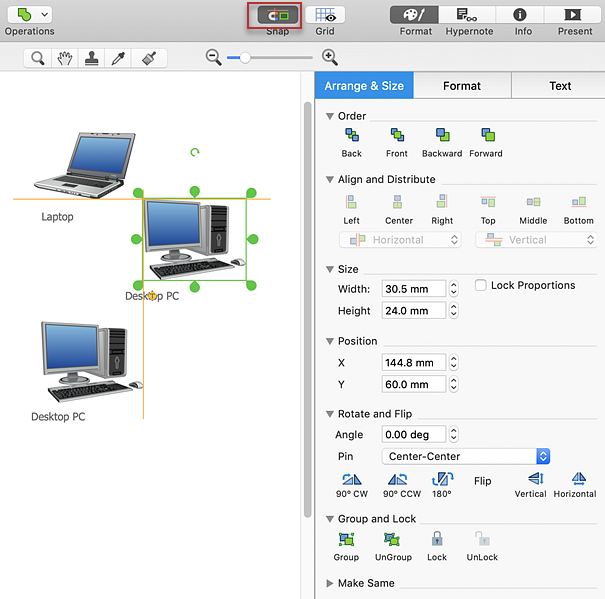Image resolution: width=605 pixels, height=599 pixels.
Task: Click the Send to Back order icon
Action: [351, 136]
